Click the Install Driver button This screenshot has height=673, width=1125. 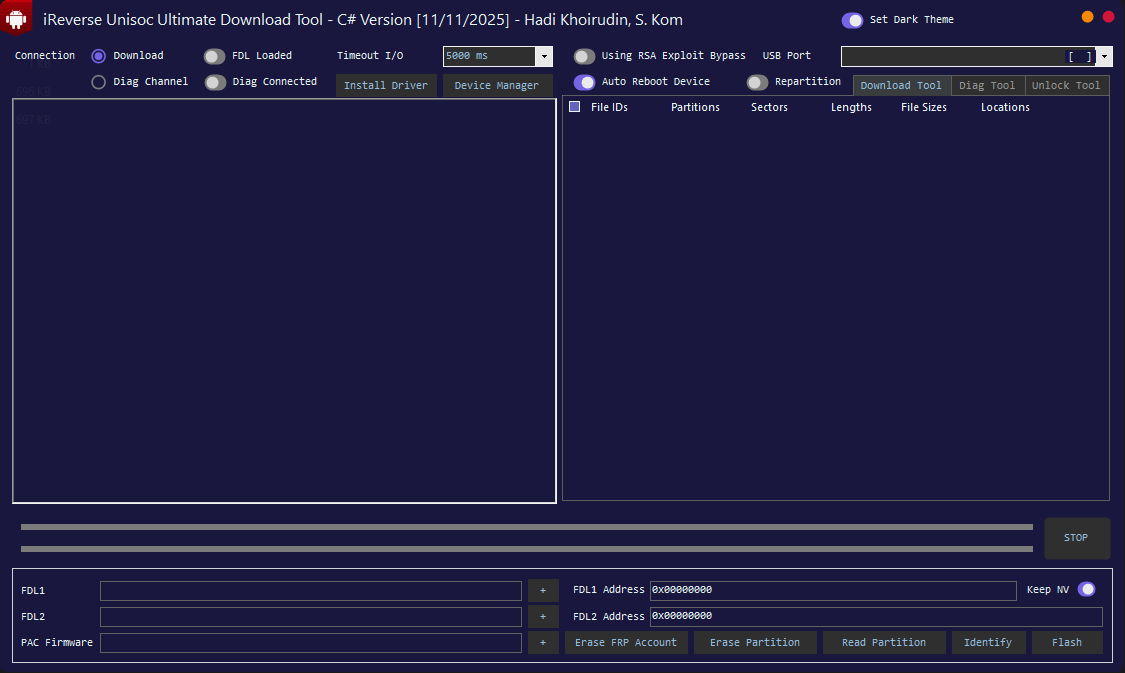click(386, 86)
